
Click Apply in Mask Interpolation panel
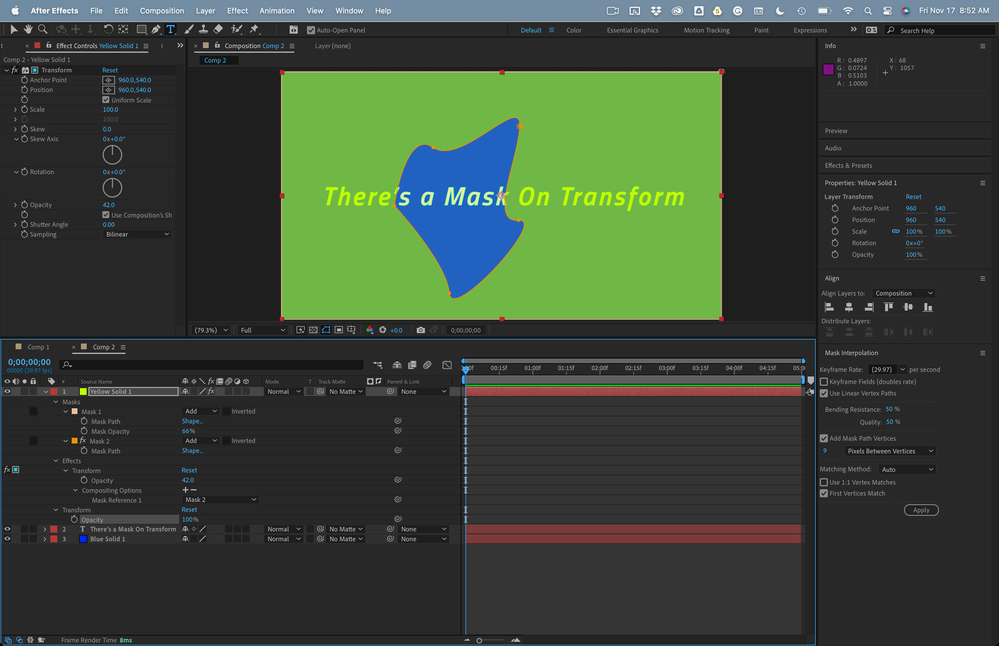pyautogui.click(x=921, y=510)
